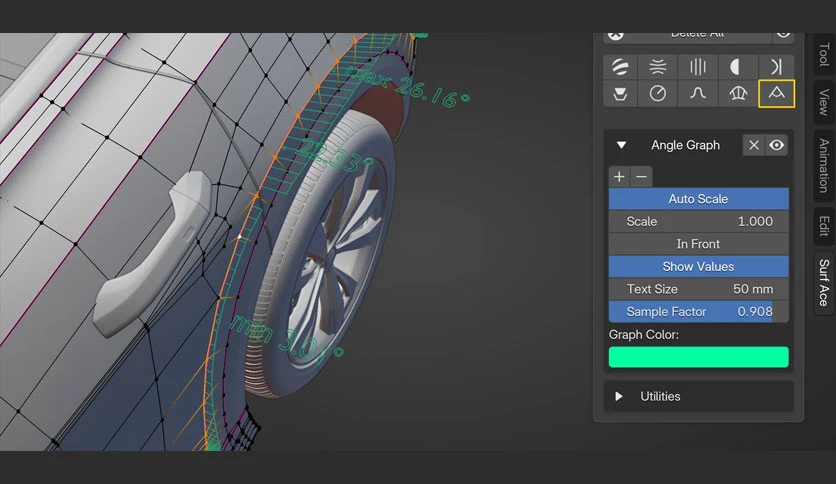Disable the Show Values toggle
836x484 pixels.
point(698,267)
